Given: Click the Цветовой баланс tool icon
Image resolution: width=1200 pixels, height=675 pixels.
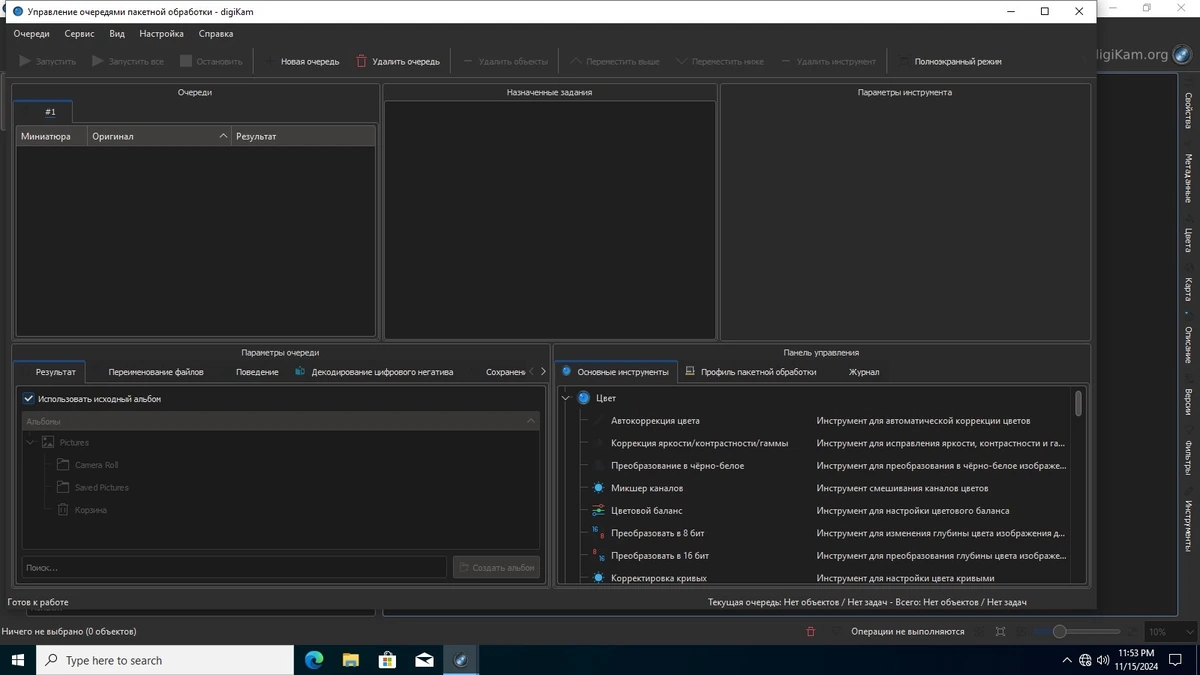Looking at the screenshot, I should (598, 510).
